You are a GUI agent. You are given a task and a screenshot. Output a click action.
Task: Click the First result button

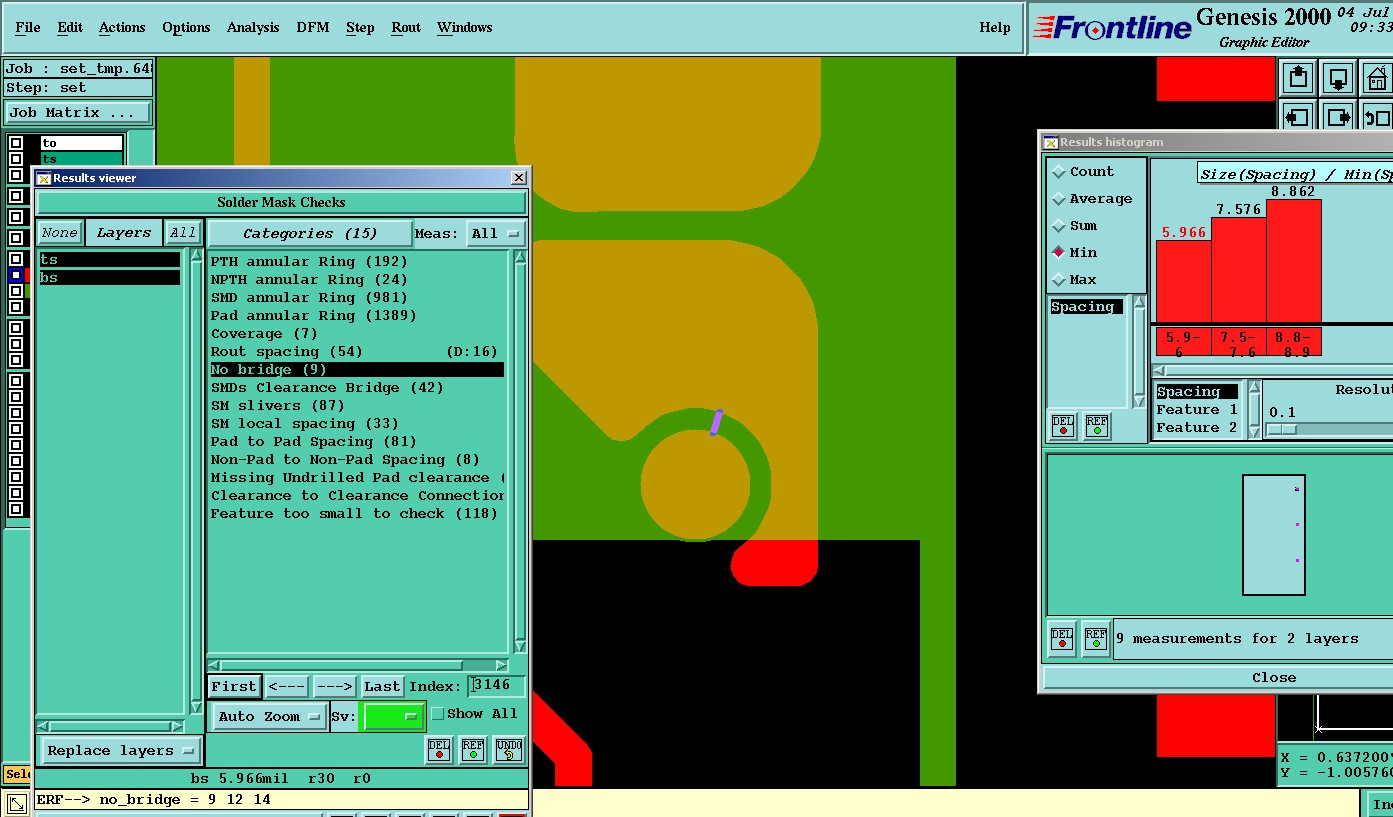234,686
